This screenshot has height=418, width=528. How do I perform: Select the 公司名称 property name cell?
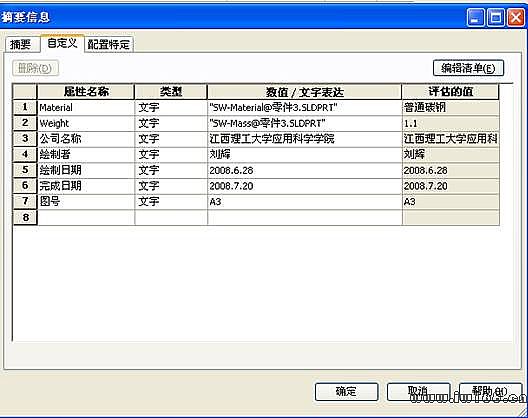click(86, 138)
